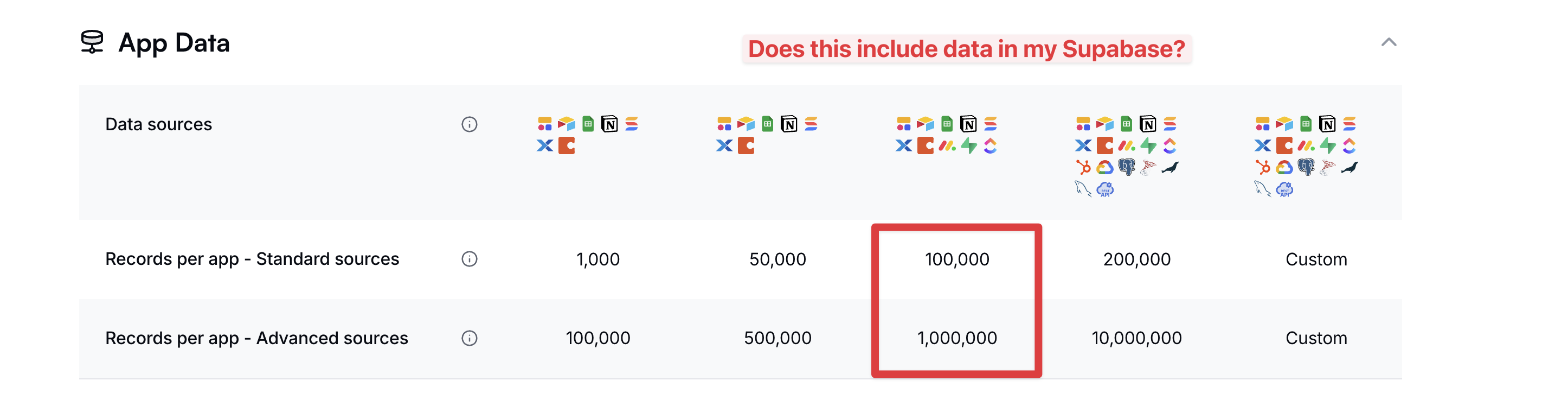Click MariaDB seal icon in the Custom plan column
The height and width of the screenshot is (406, 1568).
pos(1349,168)
